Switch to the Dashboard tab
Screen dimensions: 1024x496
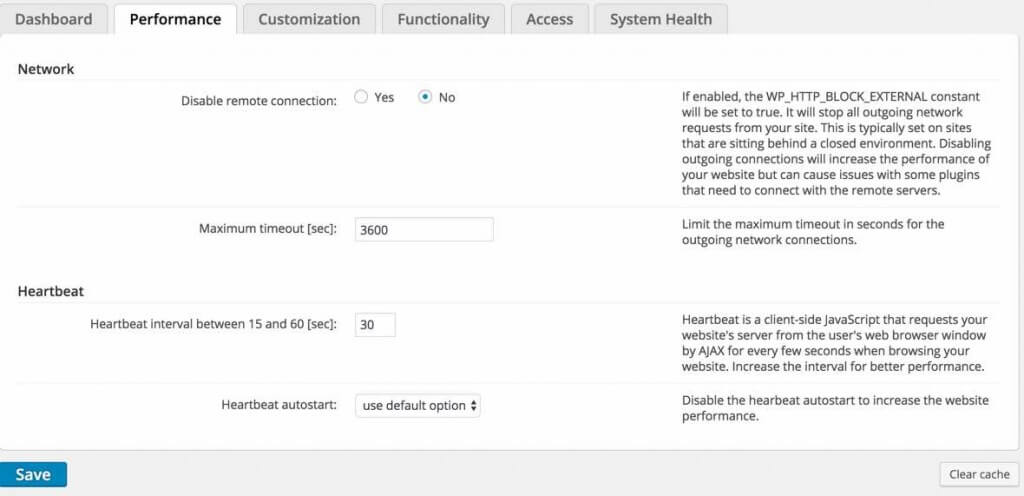(54, 19)
